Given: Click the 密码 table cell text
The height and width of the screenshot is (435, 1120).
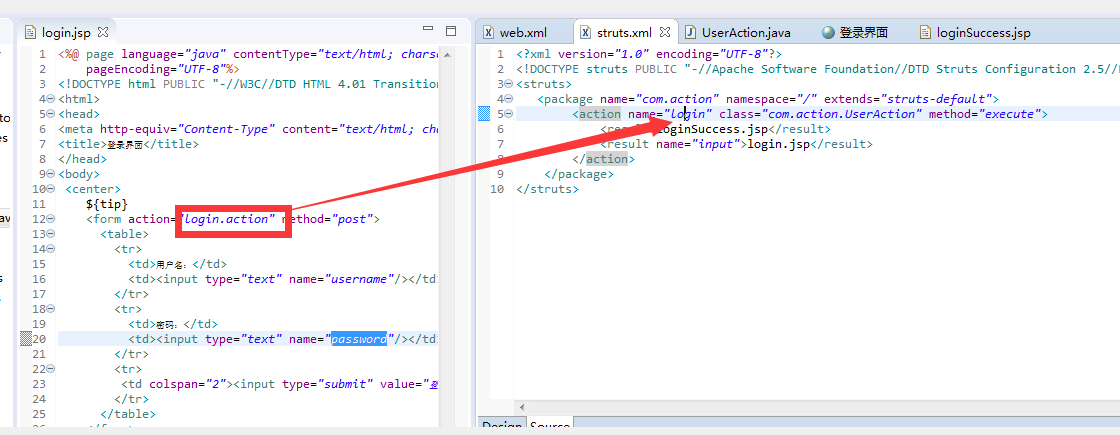Looking at the screenshot, I should [x=170, y=324].
